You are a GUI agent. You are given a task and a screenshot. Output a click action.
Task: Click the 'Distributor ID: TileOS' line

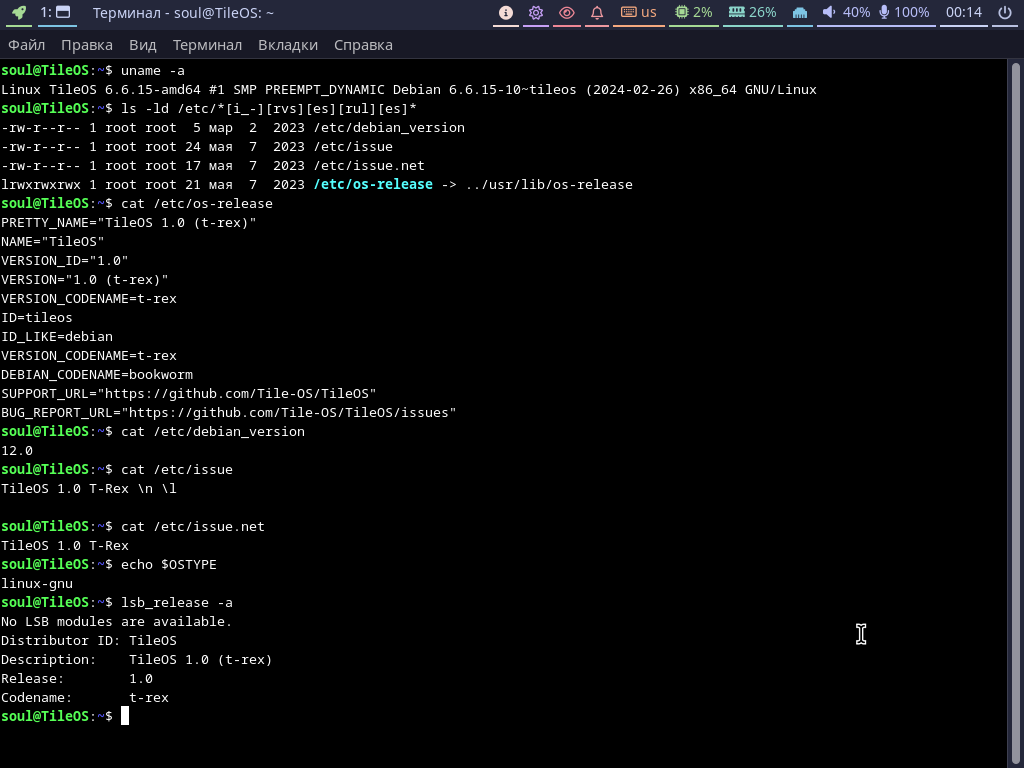pyautogui.click(x=89, y=640)
